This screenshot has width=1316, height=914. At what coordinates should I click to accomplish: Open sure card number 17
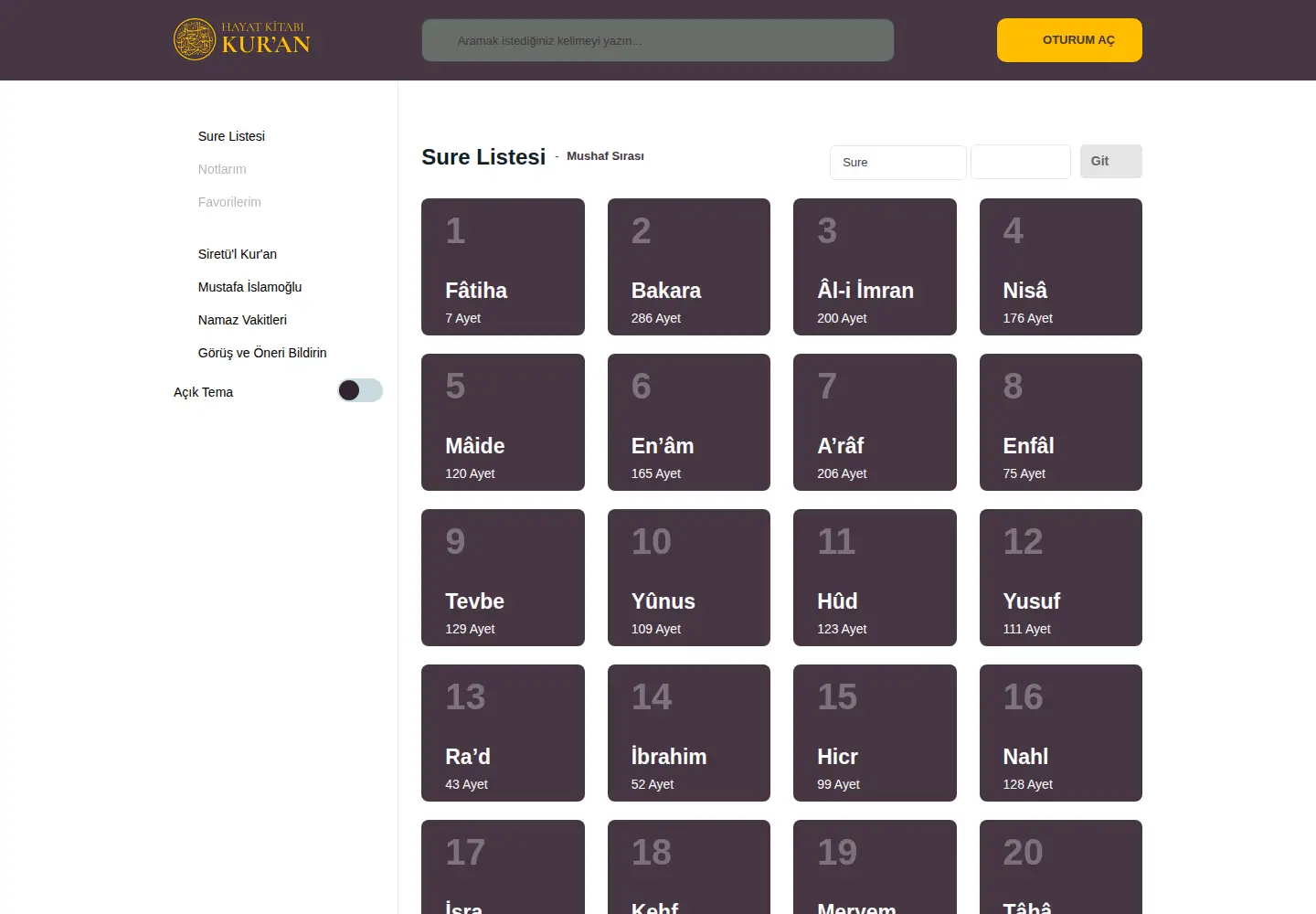point(503,866)
